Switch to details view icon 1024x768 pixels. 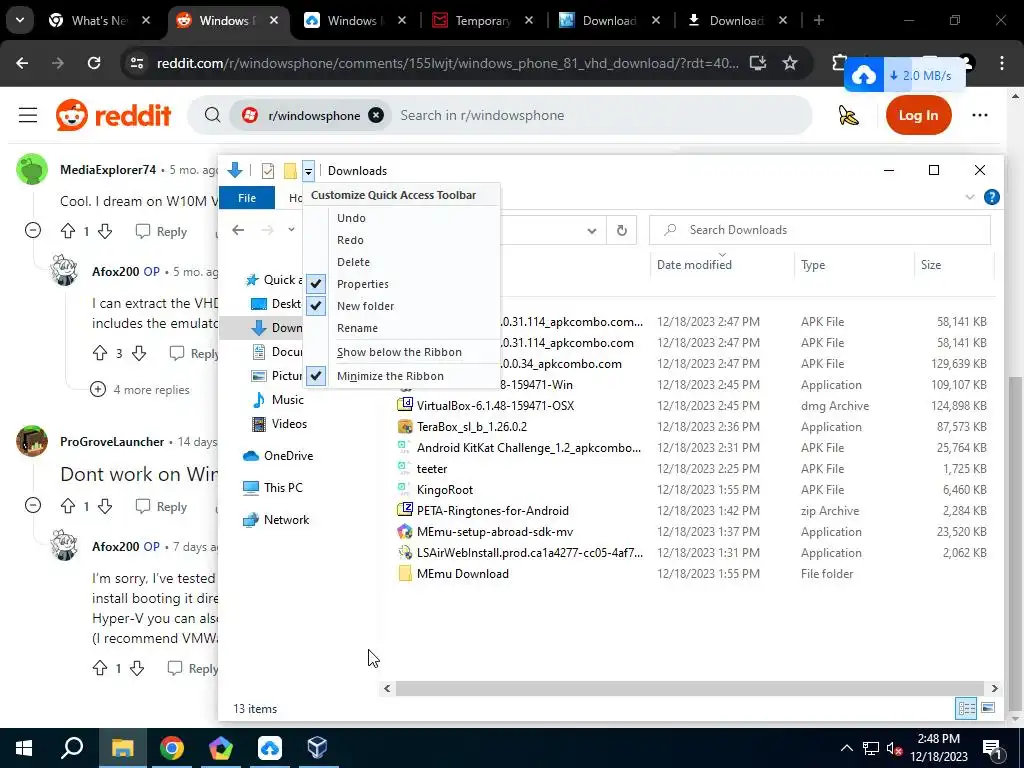966,708
